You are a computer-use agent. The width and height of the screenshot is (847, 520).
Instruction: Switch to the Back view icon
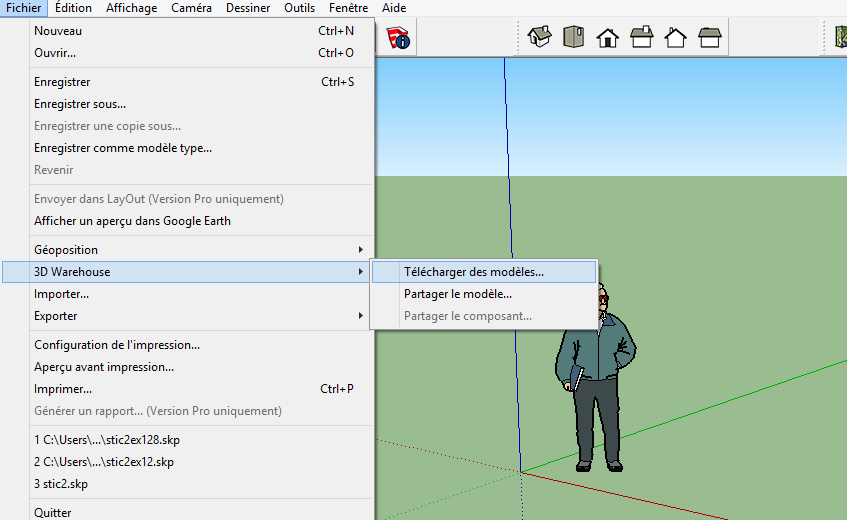click(x=676, y=38)
